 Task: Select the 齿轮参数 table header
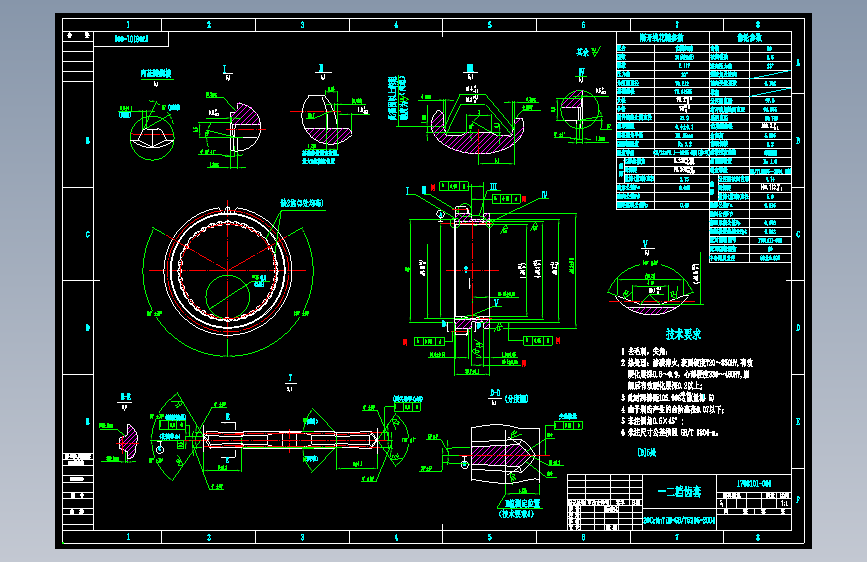[x=750, y=38]
